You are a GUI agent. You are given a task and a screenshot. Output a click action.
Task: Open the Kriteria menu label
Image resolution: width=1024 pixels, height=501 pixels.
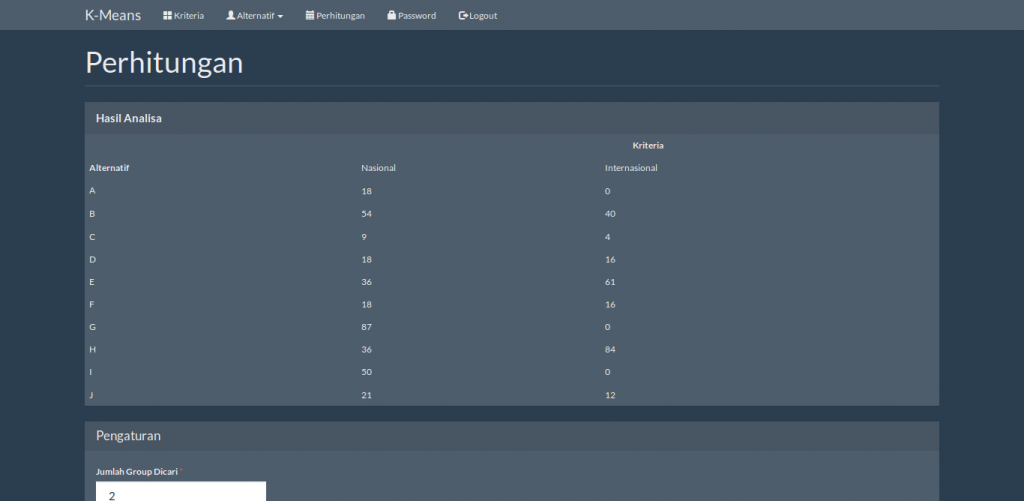(189, 16)
